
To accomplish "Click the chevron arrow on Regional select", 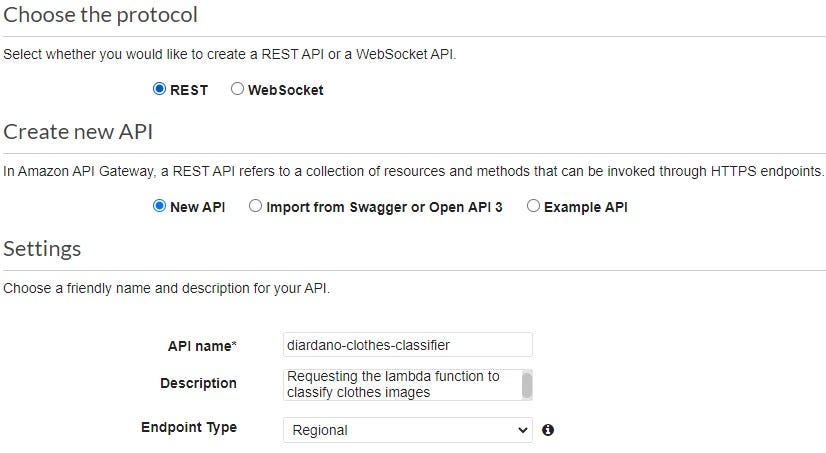I will [522, 430].
